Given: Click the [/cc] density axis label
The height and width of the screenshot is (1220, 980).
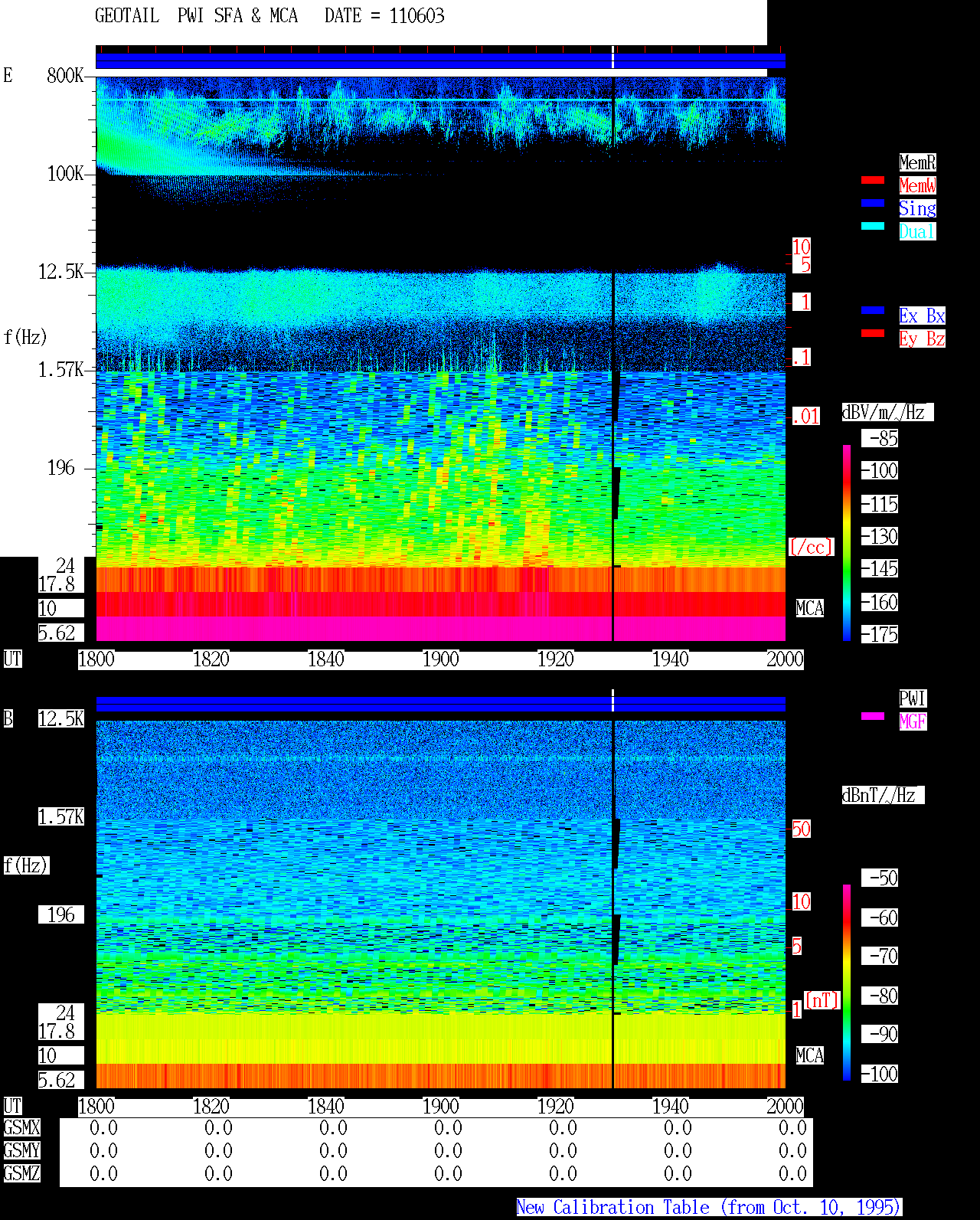Looking at the screenshot, I should pyautogui.click(x=811, y=547).
